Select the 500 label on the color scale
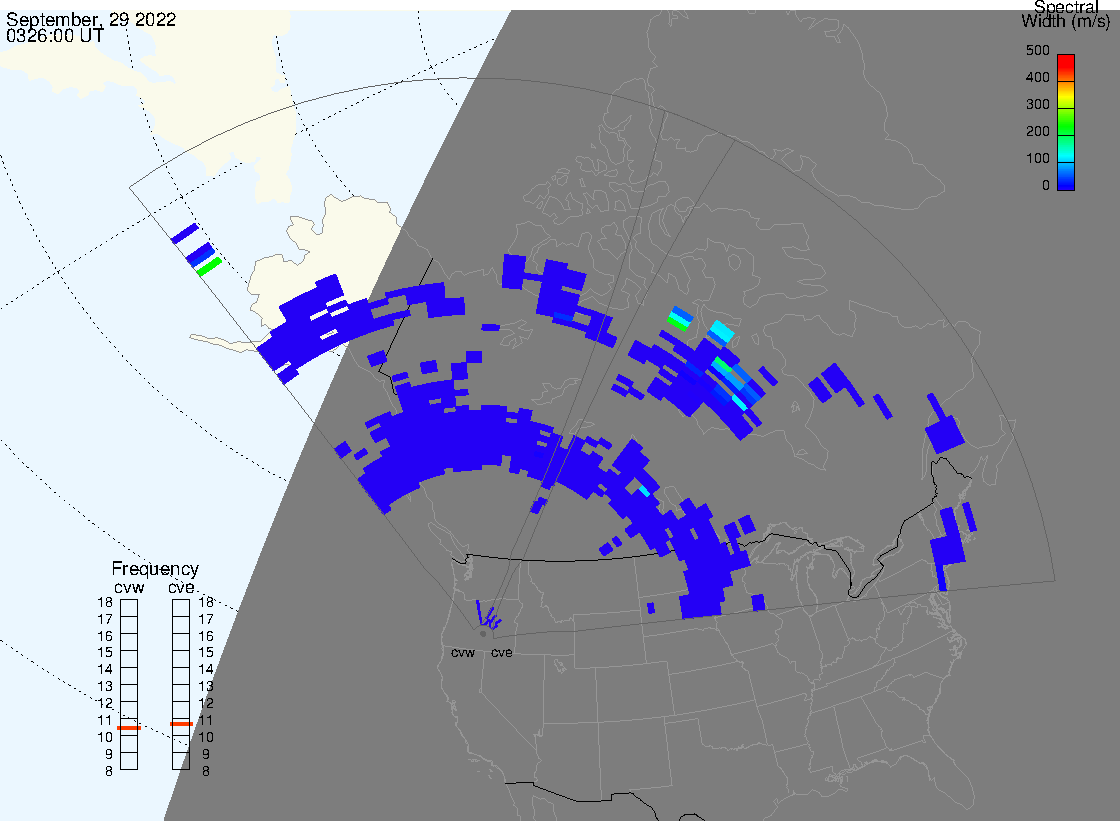This screenshot has width=1120, height=821. tap(1038, 50)
